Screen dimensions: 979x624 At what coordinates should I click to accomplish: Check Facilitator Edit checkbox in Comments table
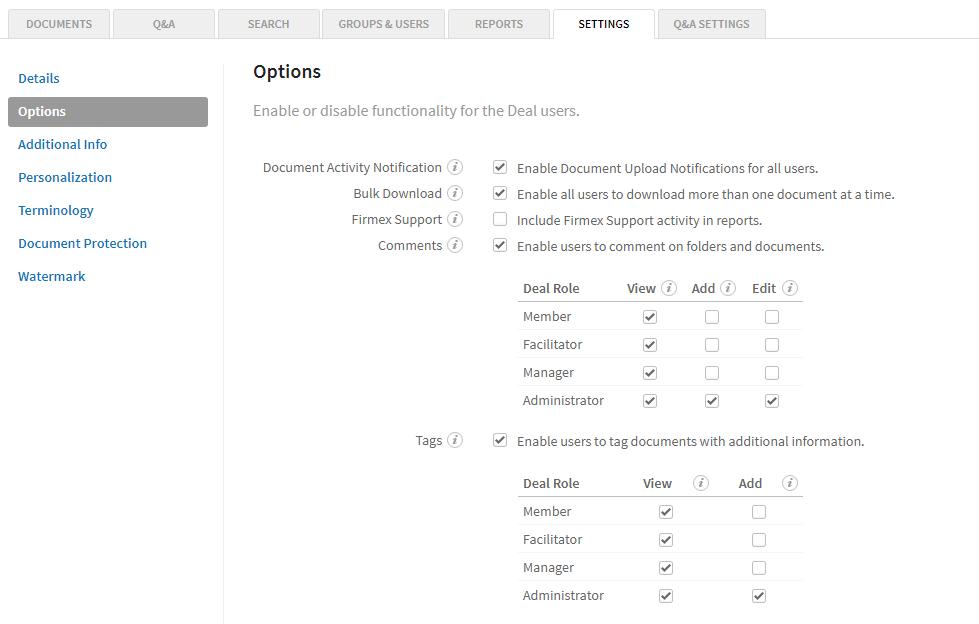(x=772, y=345)
